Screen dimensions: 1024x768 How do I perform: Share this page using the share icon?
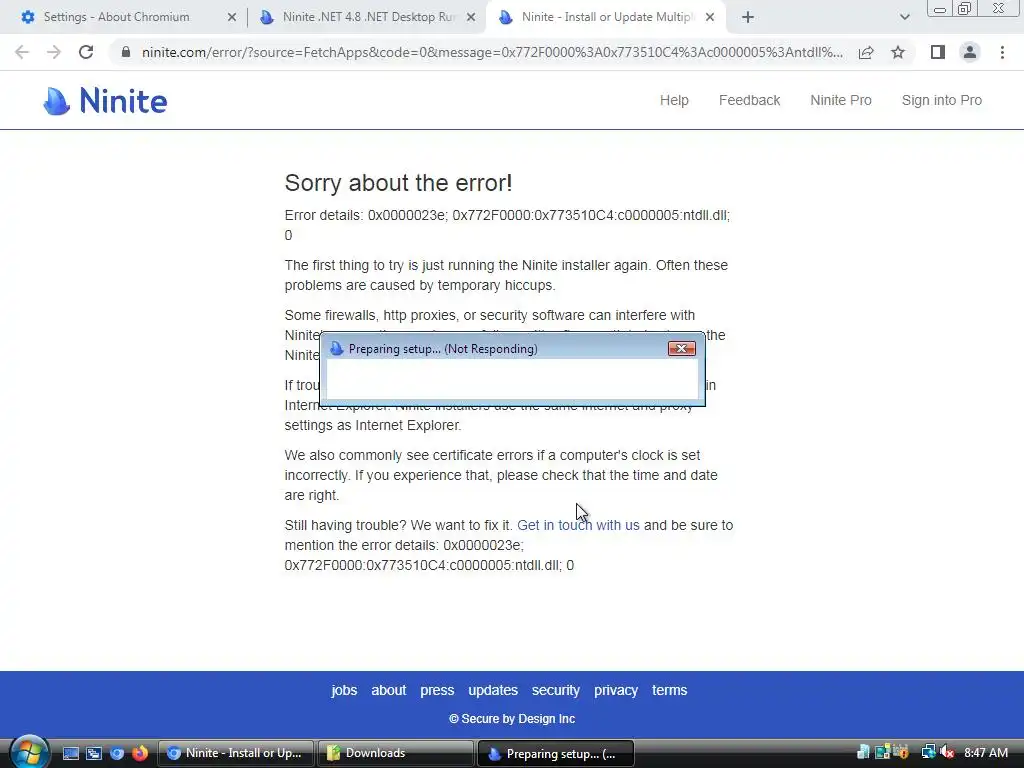[866, 52]
